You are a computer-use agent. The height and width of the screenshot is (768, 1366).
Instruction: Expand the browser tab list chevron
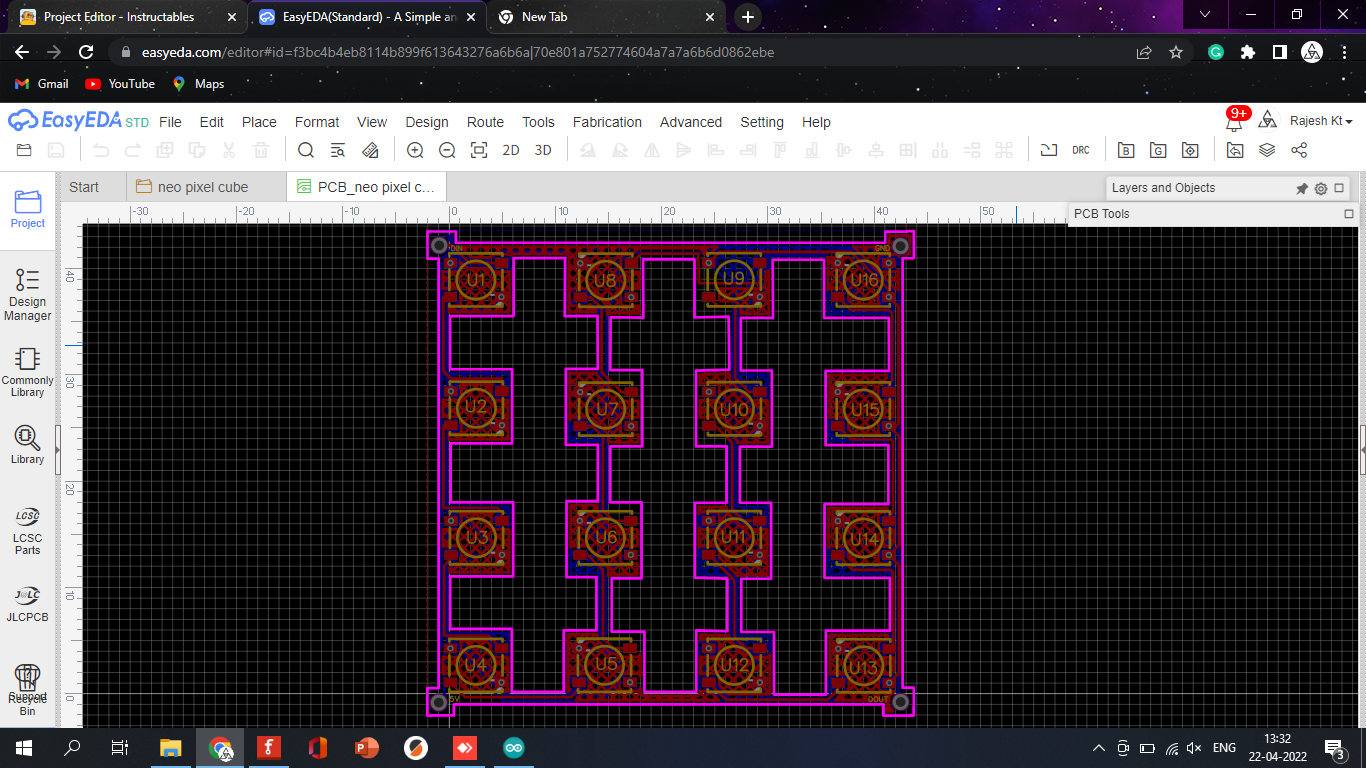click(x=1204, y=15)
